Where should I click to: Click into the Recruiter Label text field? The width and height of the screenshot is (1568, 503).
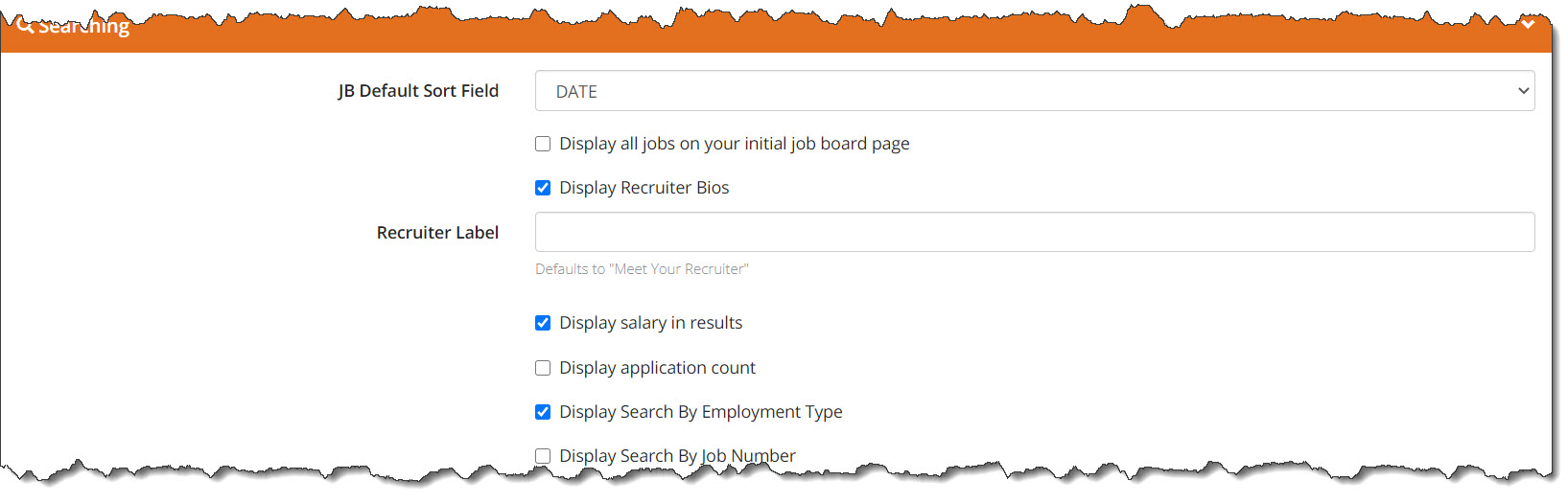[x=1034, y=232]
